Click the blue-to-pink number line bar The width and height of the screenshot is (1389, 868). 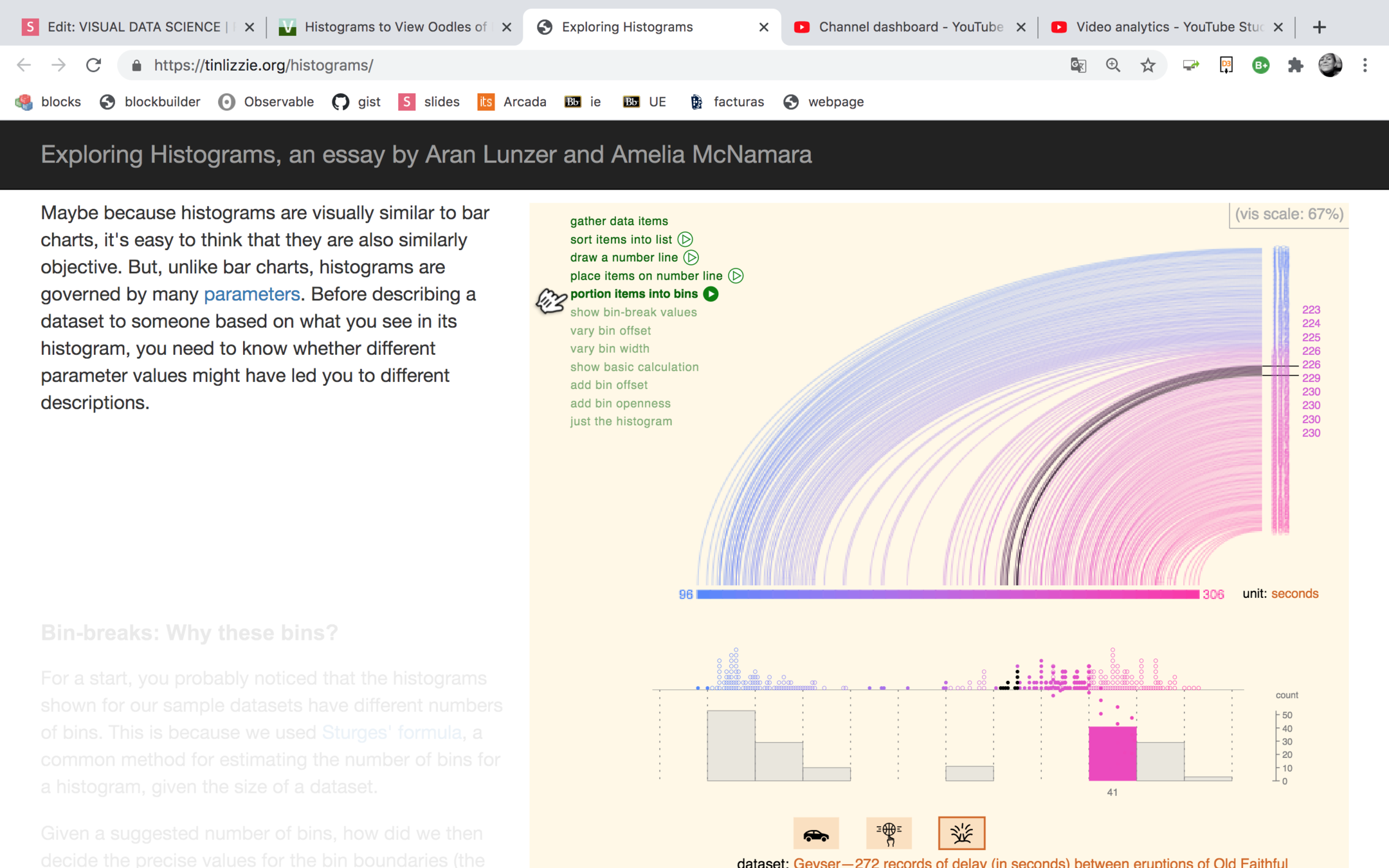(x=948, y=594)
